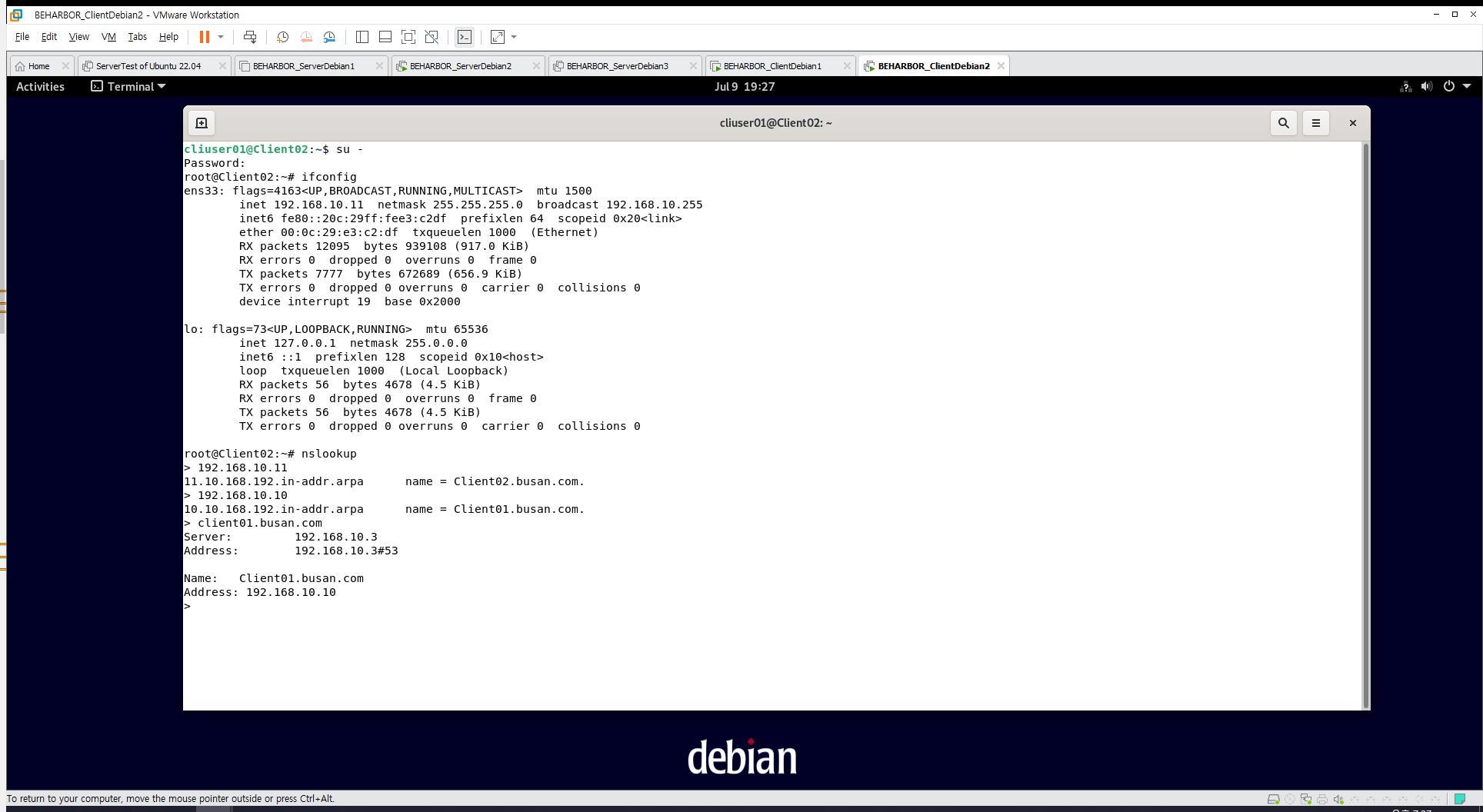Close the BEHARBOR_ClientDebian1 tab
This screenshot has height=812, width=1483.
tap(847, 66)
